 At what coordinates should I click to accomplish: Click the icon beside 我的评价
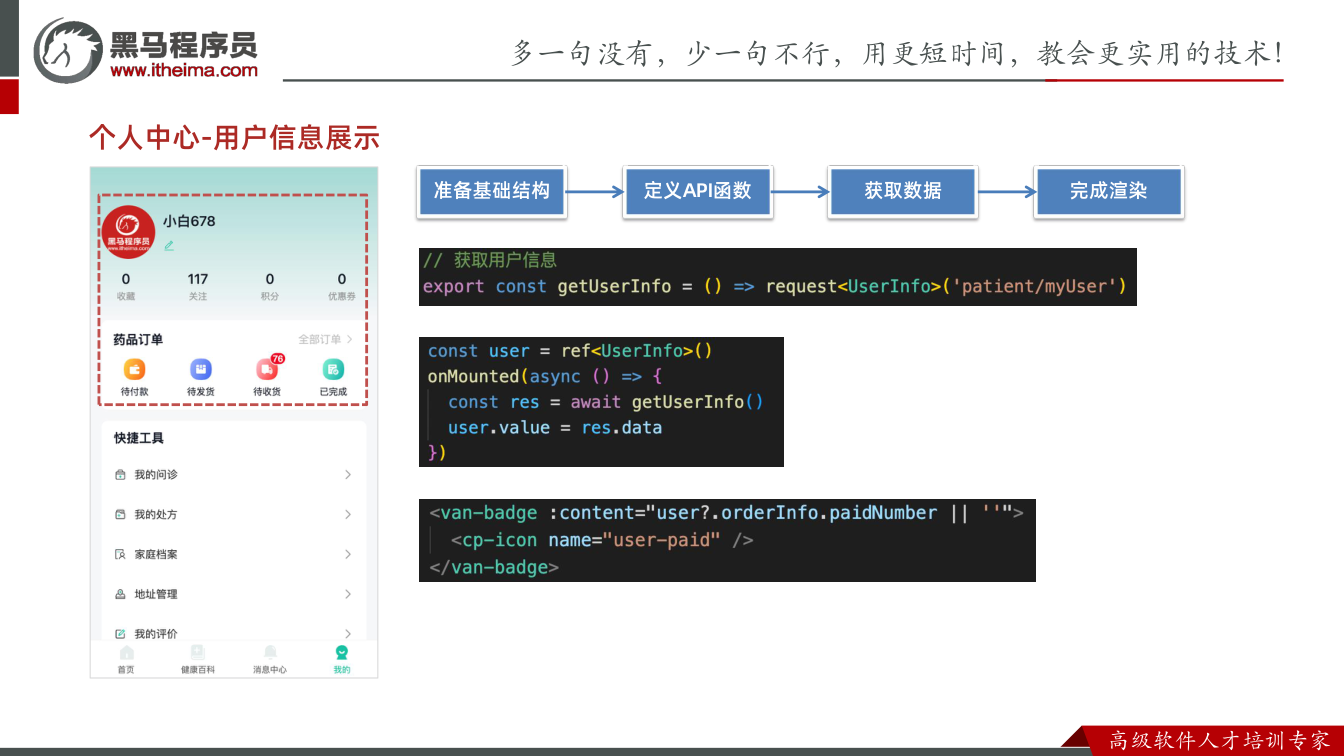coord(121,634)
